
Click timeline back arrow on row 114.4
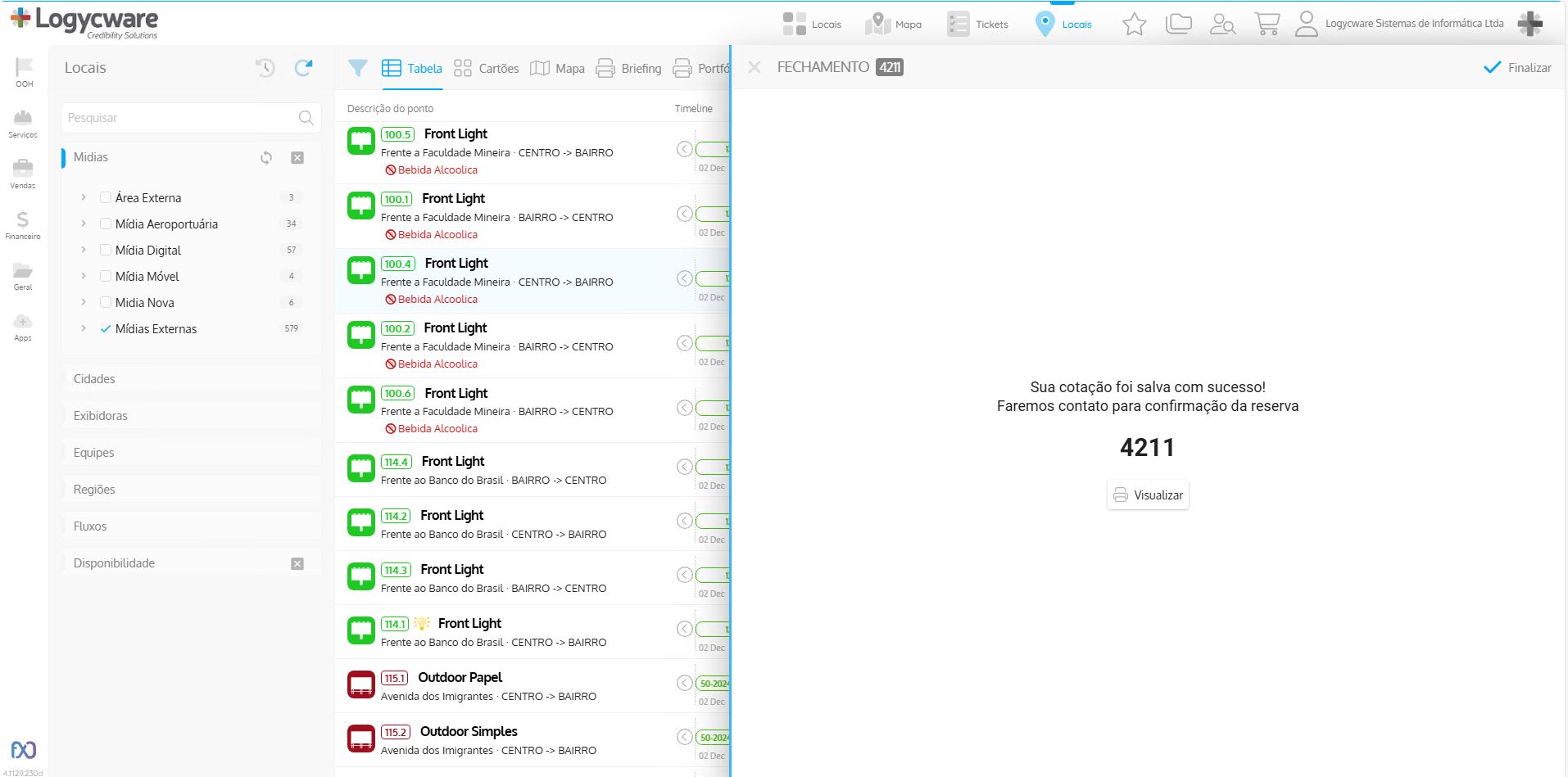pyautogui.click(x=685, y=467)
